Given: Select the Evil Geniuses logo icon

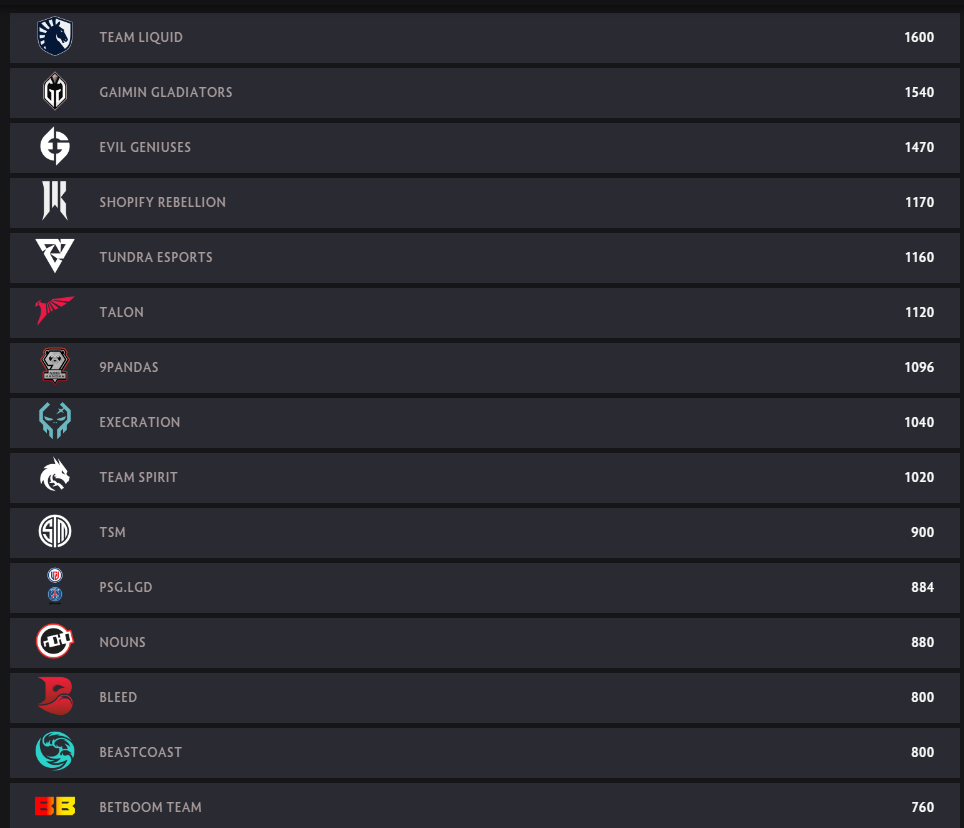Looking at the screenshot, I should (x=55, y=146).
